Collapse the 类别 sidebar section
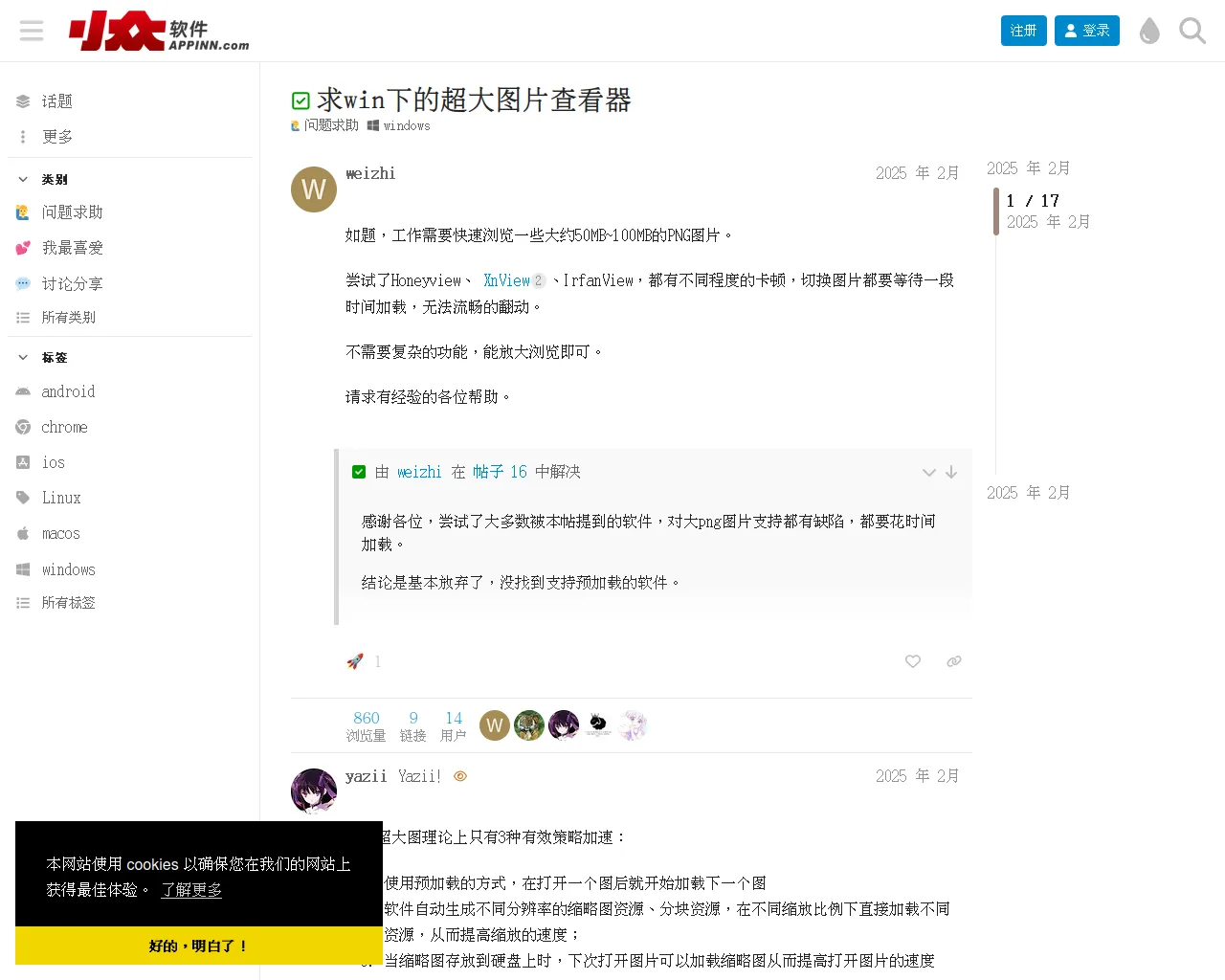1225x980 pixels. coord(23,179)
